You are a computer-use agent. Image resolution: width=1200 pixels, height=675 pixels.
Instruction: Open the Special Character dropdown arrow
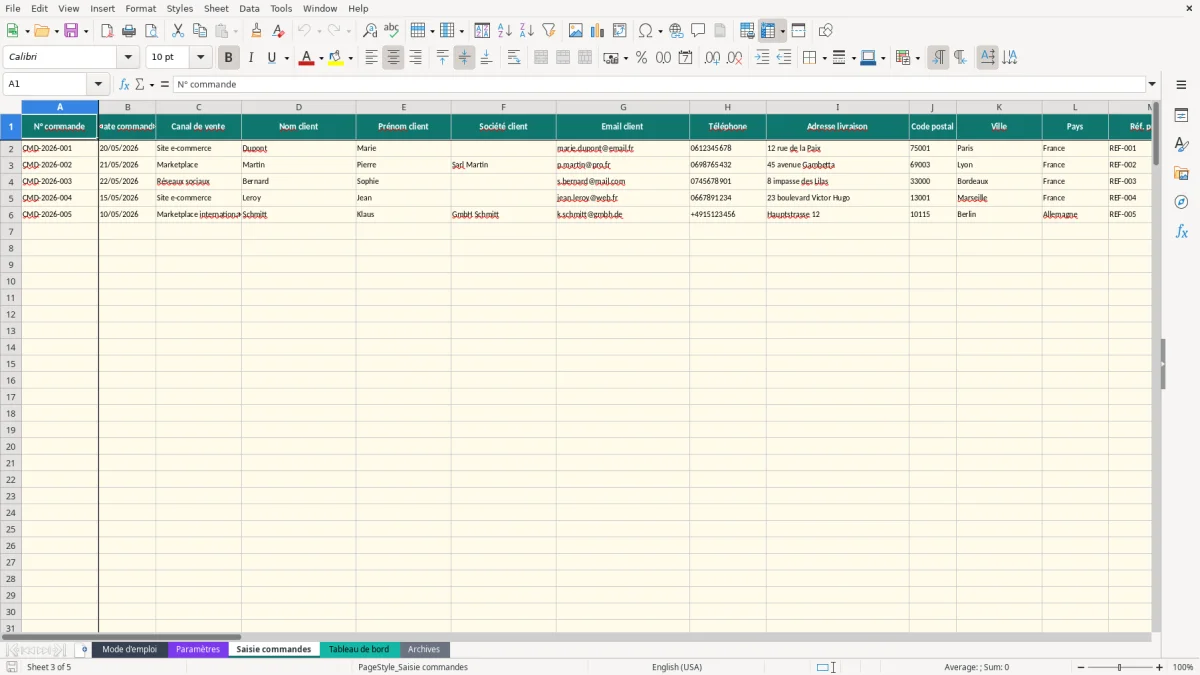click(x=661, y=31)
